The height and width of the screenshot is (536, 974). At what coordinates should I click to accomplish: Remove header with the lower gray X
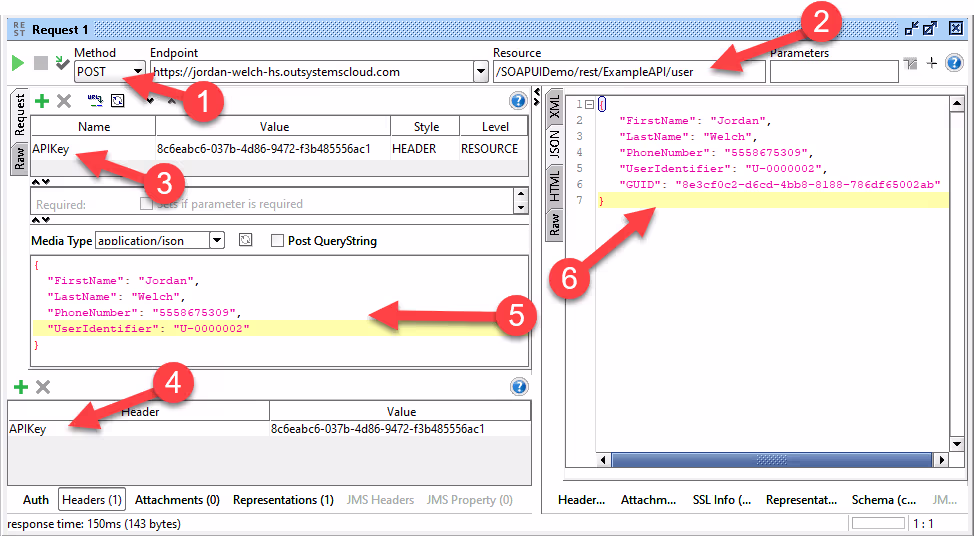[43, 387]
